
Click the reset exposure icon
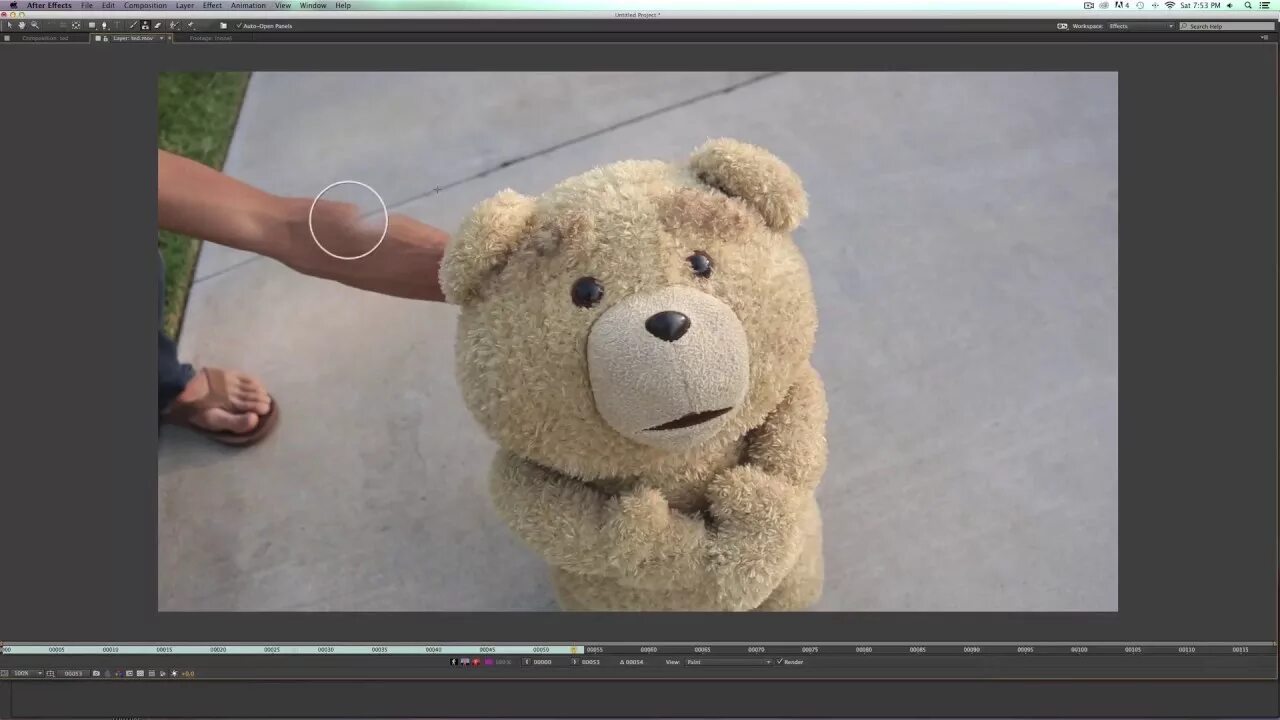[174, 673]
